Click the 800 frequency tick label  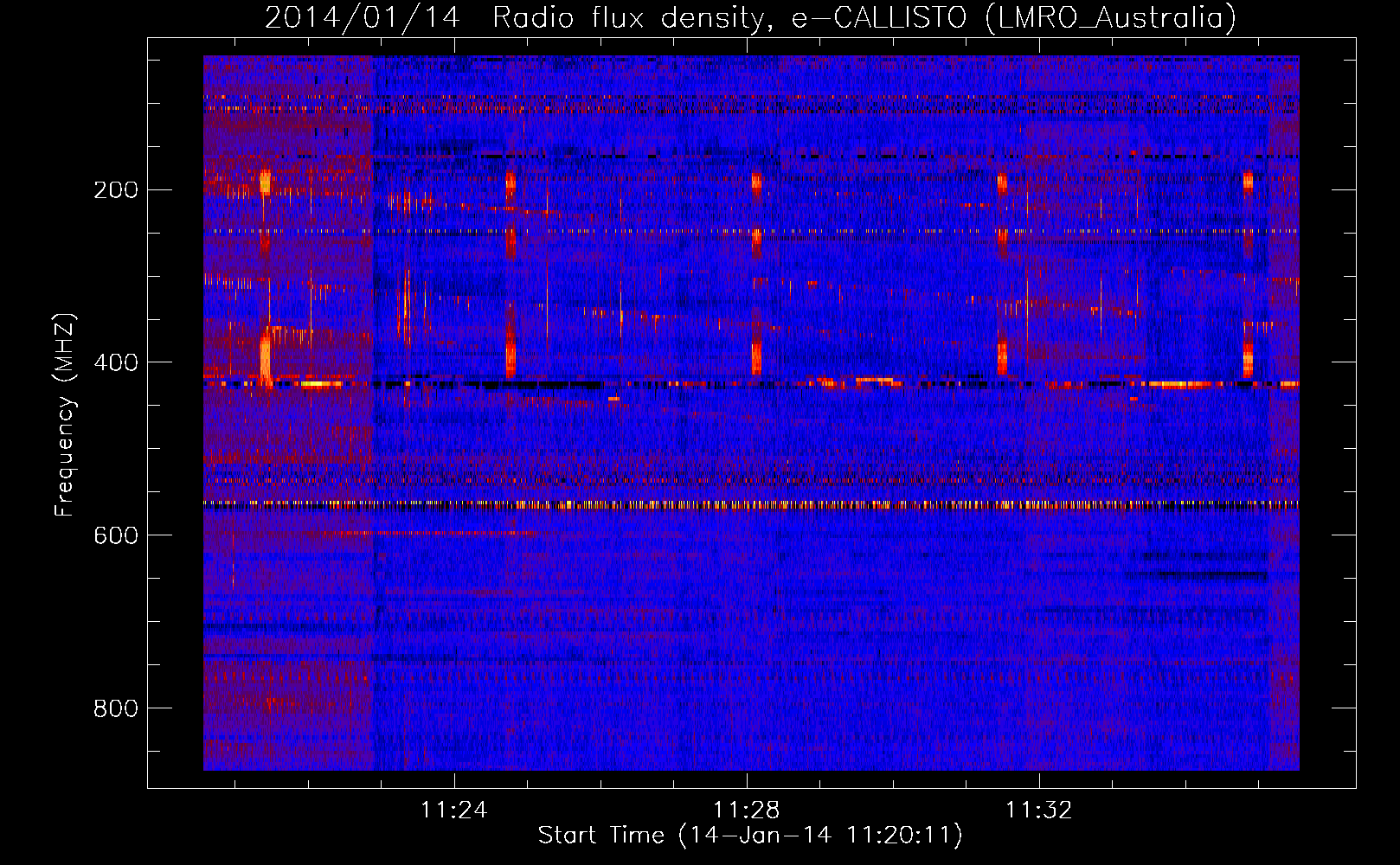[x=115, y=708]
